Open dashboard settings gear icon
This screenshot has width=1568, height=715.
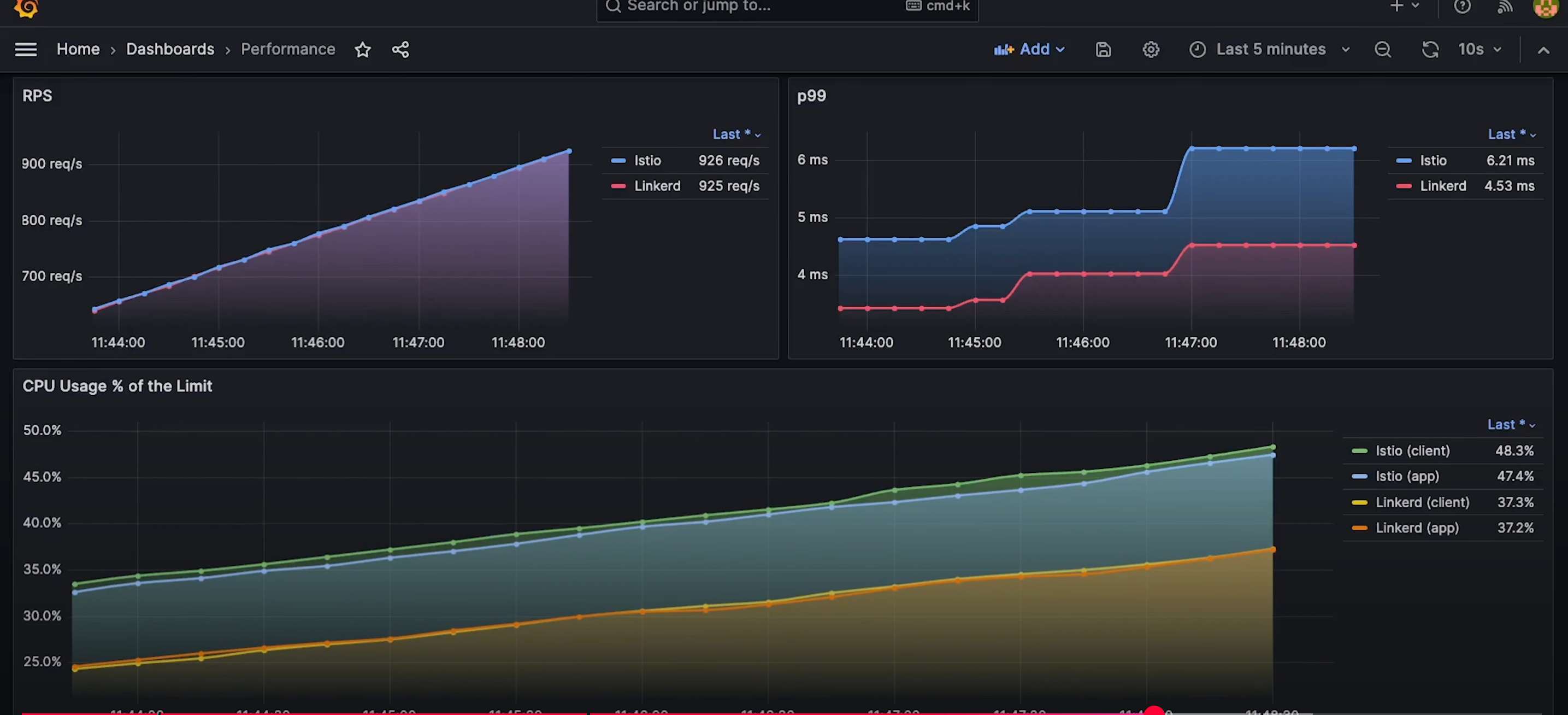(x=1150, y=49)
